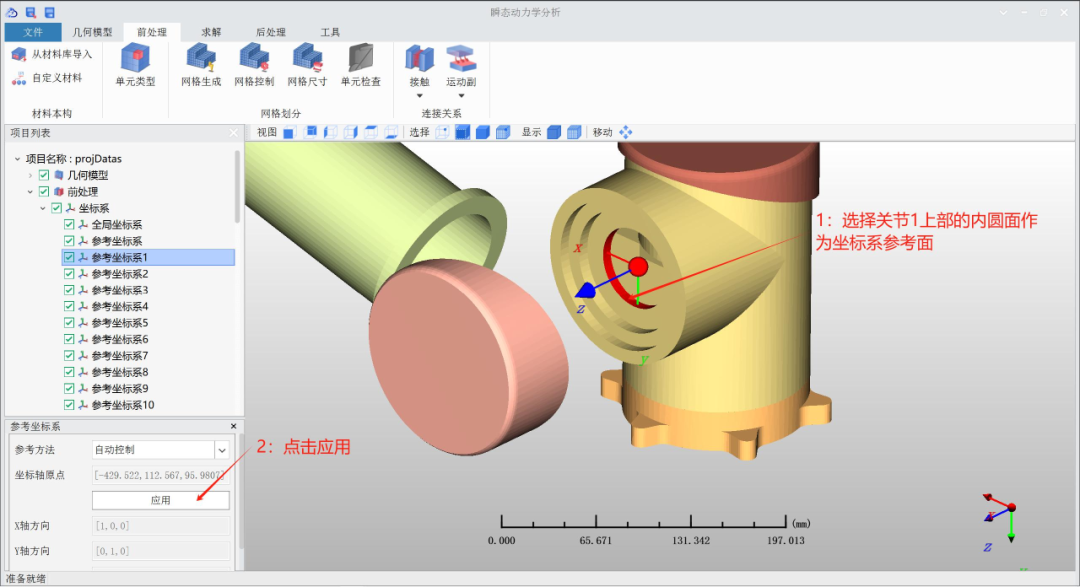Select 参考坐标系4 in the tree

pos(120,307)
